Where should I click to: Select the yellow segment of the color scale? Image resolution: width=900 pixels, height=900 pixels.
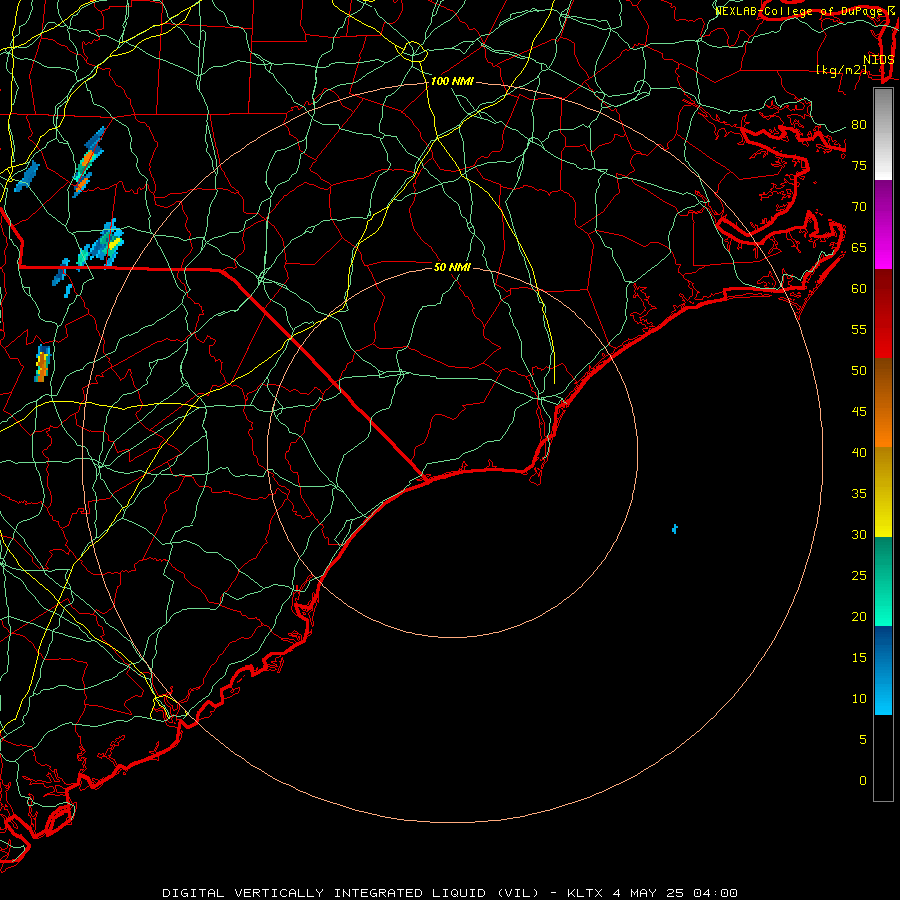[x=883, y=492]
